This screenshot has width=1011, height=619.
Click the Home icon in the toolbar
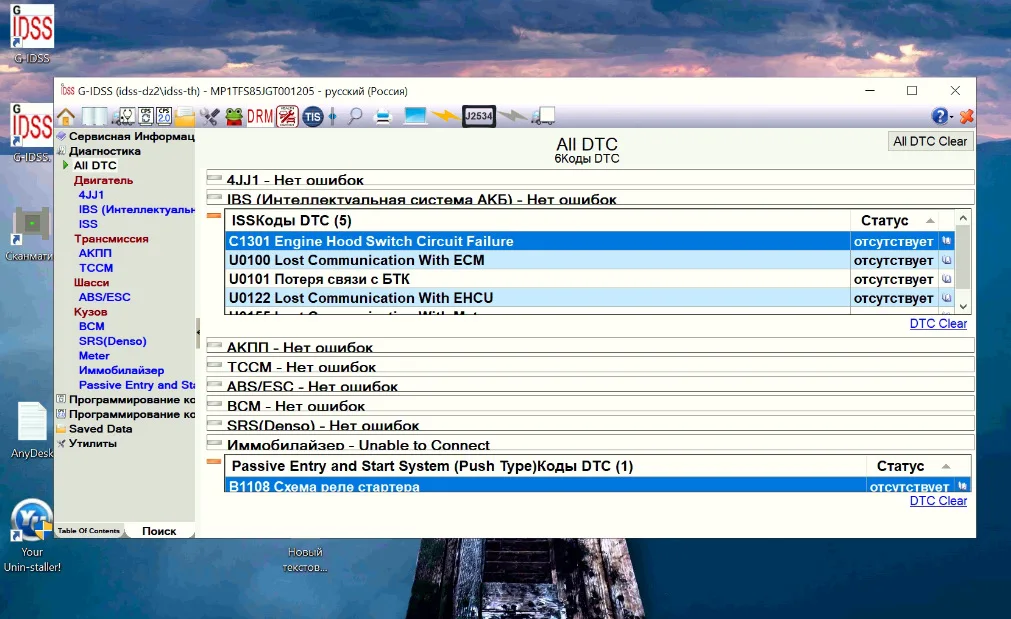tap(66, 117)
